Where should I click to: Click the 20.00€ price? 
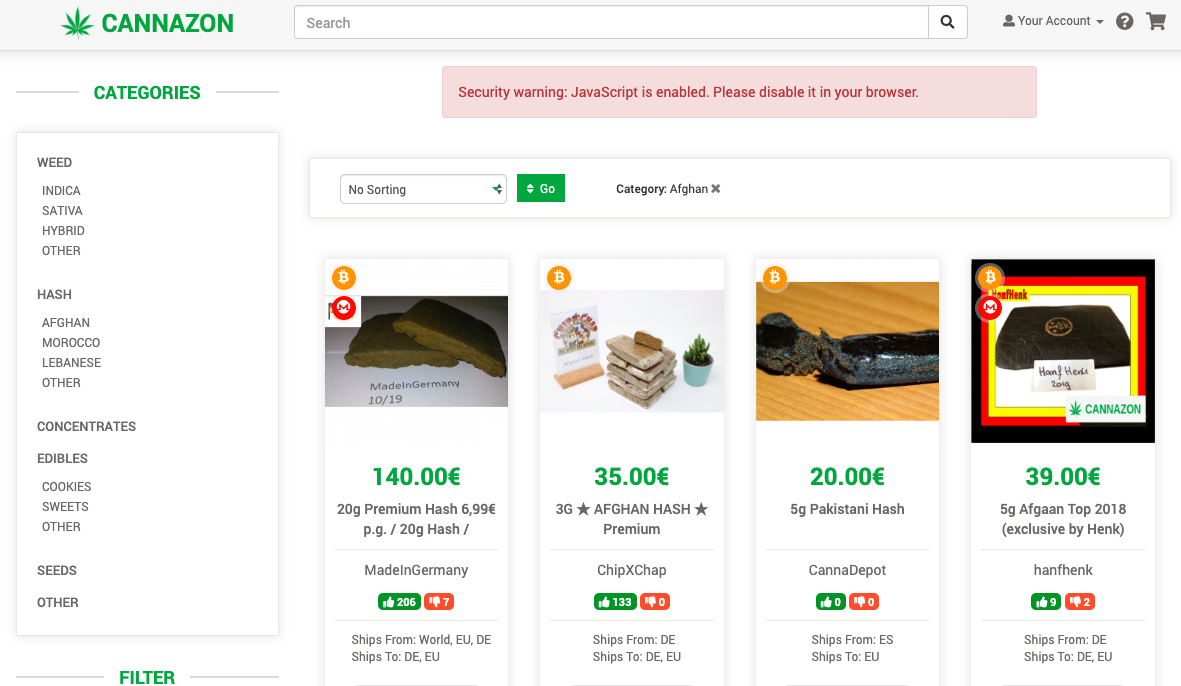pos(847,477)
